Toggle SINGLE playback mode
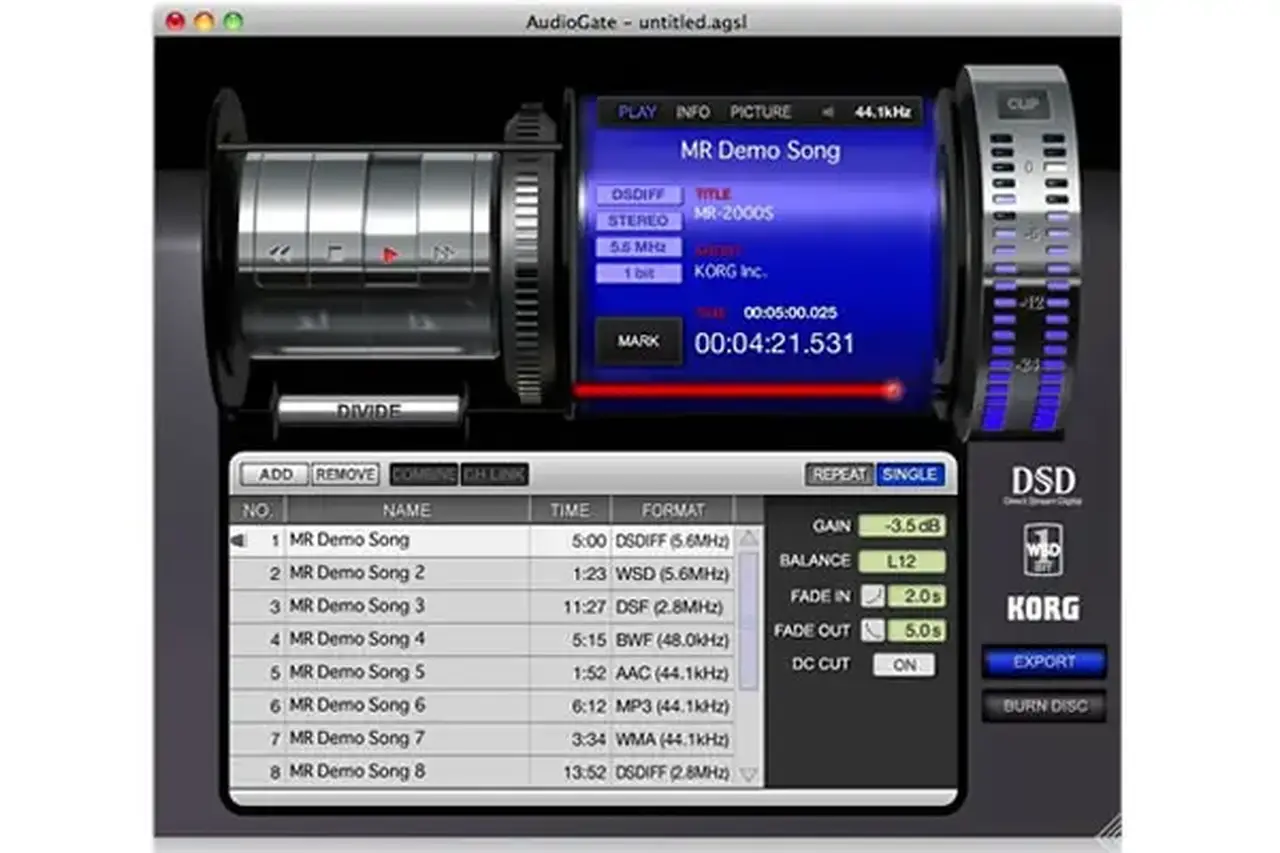Image resolution: width=1280 pixels, height=853 pixels. pos(910,474)
